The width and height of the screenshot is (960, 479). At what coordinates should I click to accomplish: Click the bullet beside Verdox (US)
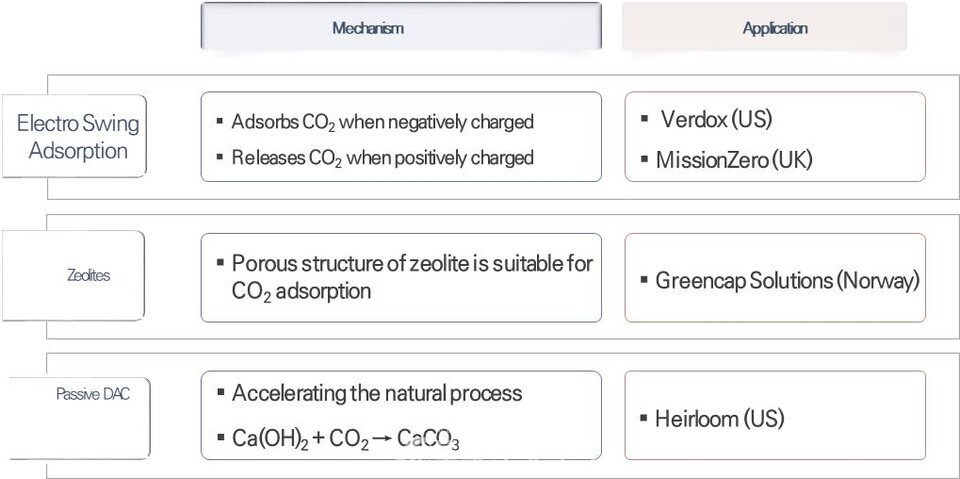pyautogui.click(x=644, y=120)
